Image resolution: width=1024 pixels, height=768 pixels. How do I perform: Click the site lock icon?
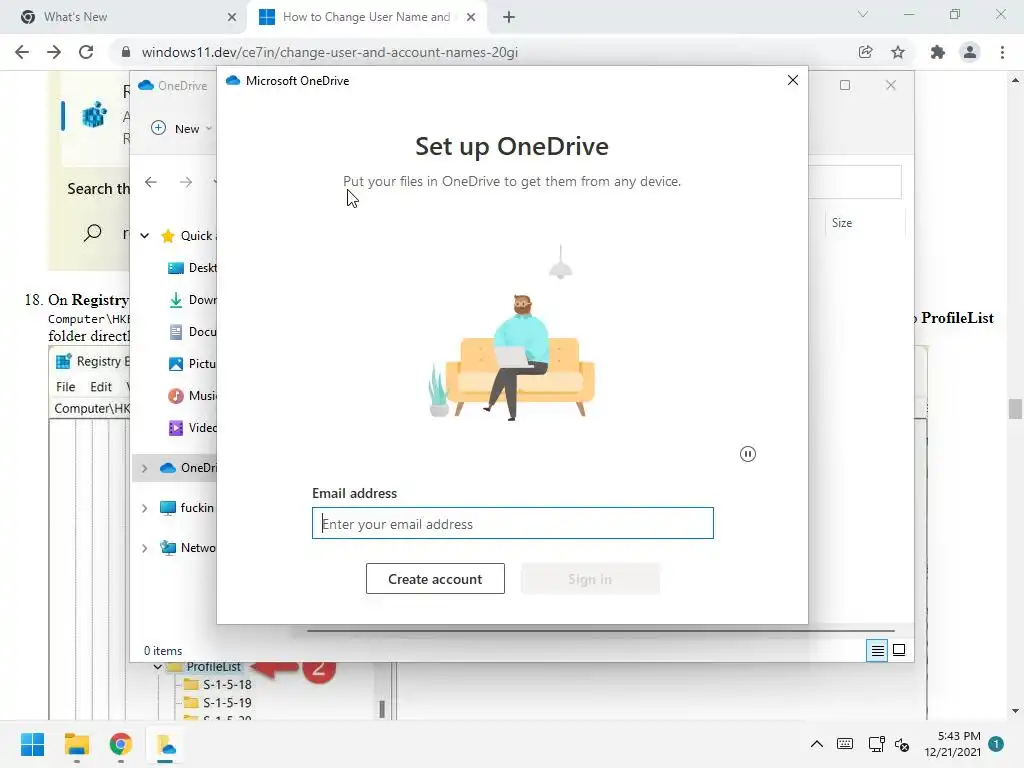(126, 52)
